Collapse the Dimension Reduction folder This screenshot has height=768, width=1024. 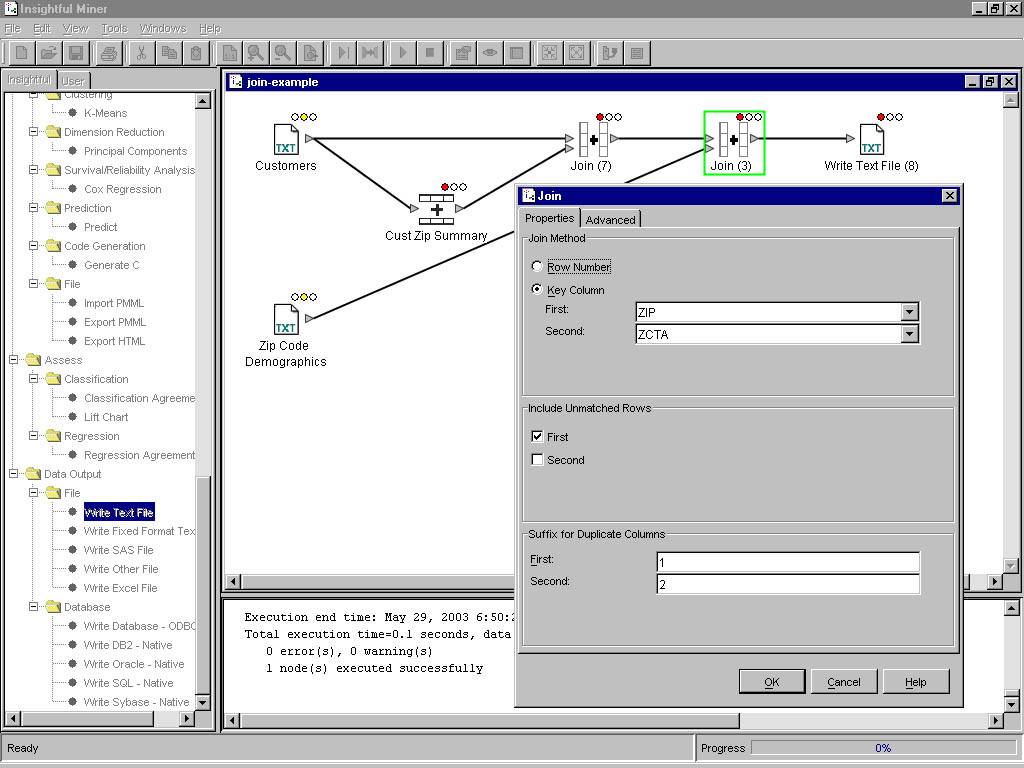point(33,131)
